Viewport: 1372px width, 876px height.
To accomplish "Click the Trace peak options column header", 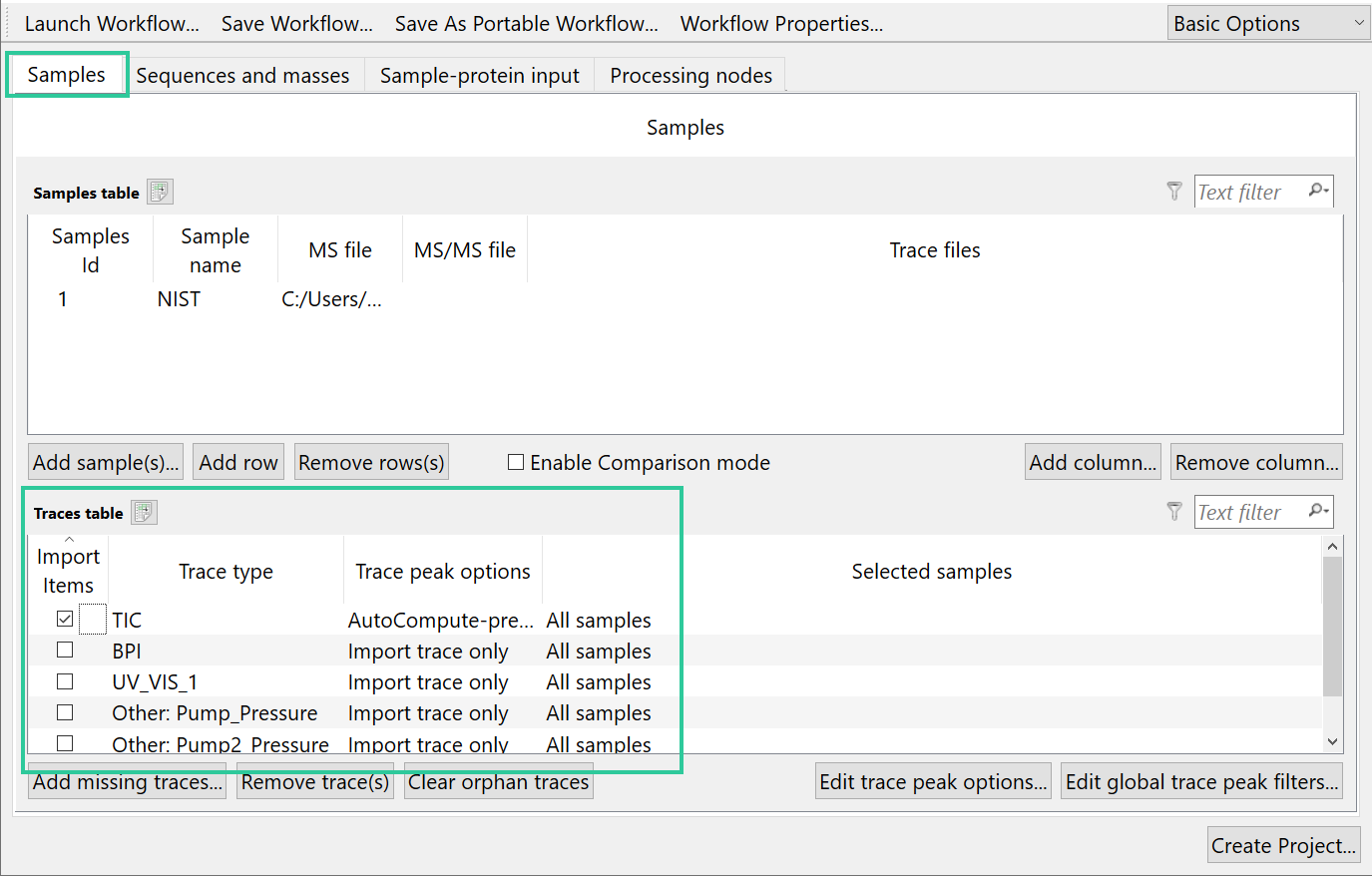I will [443, 571].
